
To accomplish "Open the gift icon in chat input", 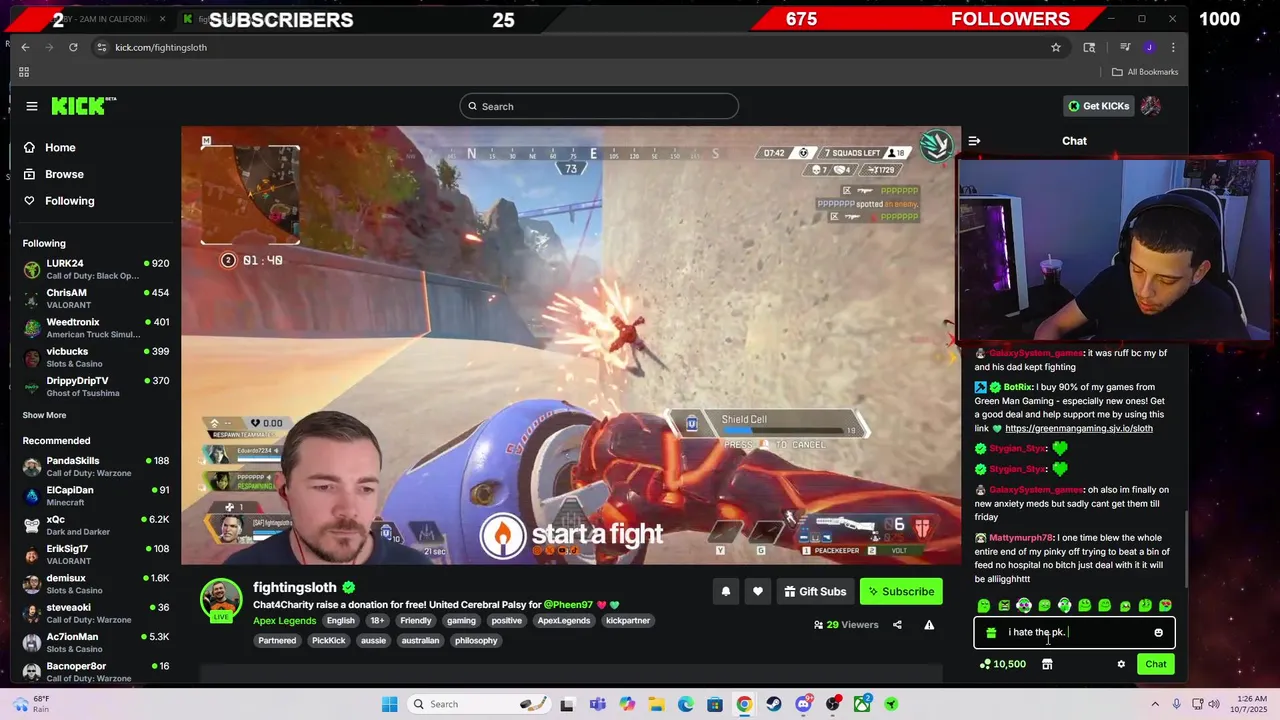I will point(991,632).
